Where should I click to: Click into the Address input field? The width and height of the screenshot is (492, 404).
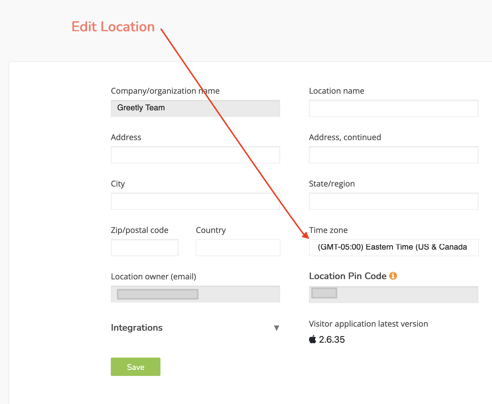pyautogui.click(x=195, y=155)
